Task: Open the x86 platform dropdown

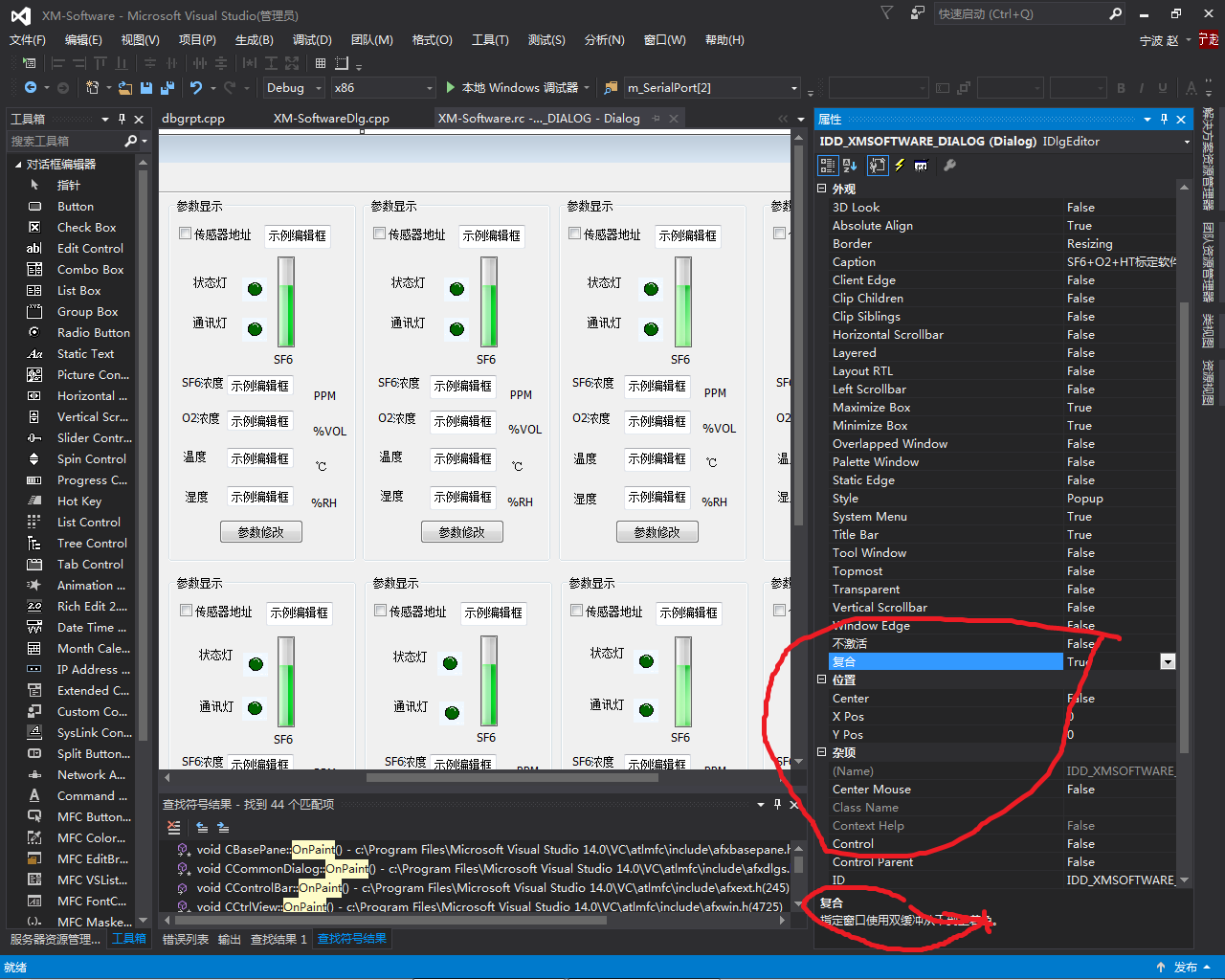Action: 429,87
